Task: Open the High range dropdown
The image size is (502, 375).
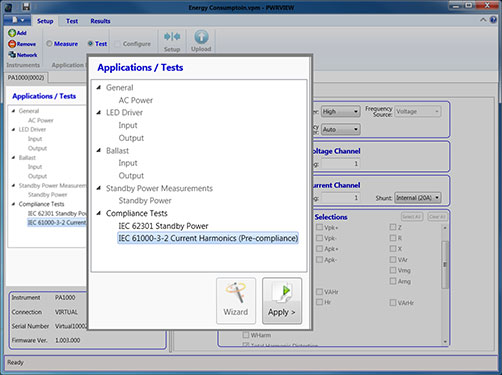Action: point(341,111)
